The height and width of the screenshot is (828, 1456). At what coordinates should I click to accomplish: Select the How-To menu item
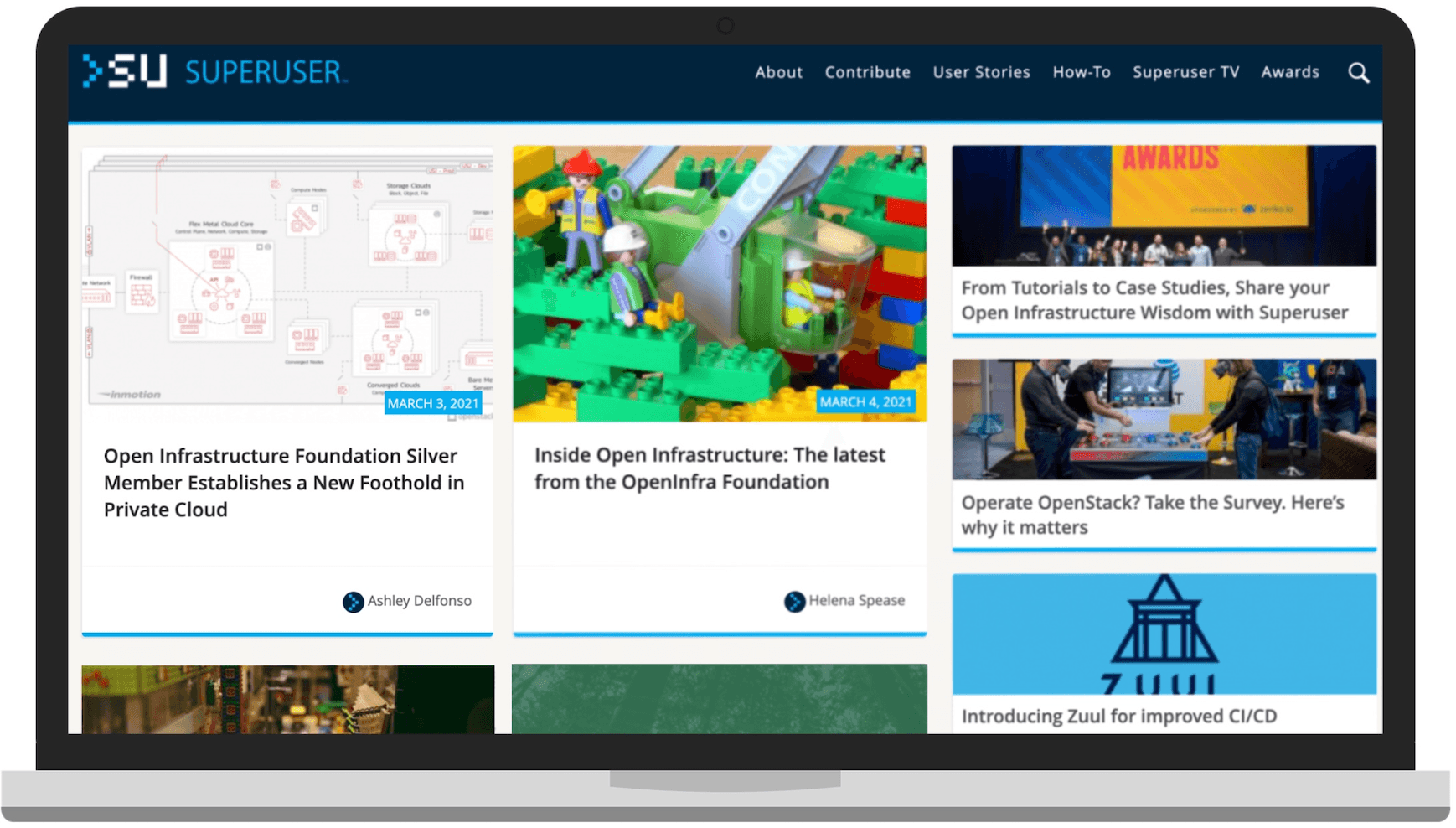(1082, 72)
